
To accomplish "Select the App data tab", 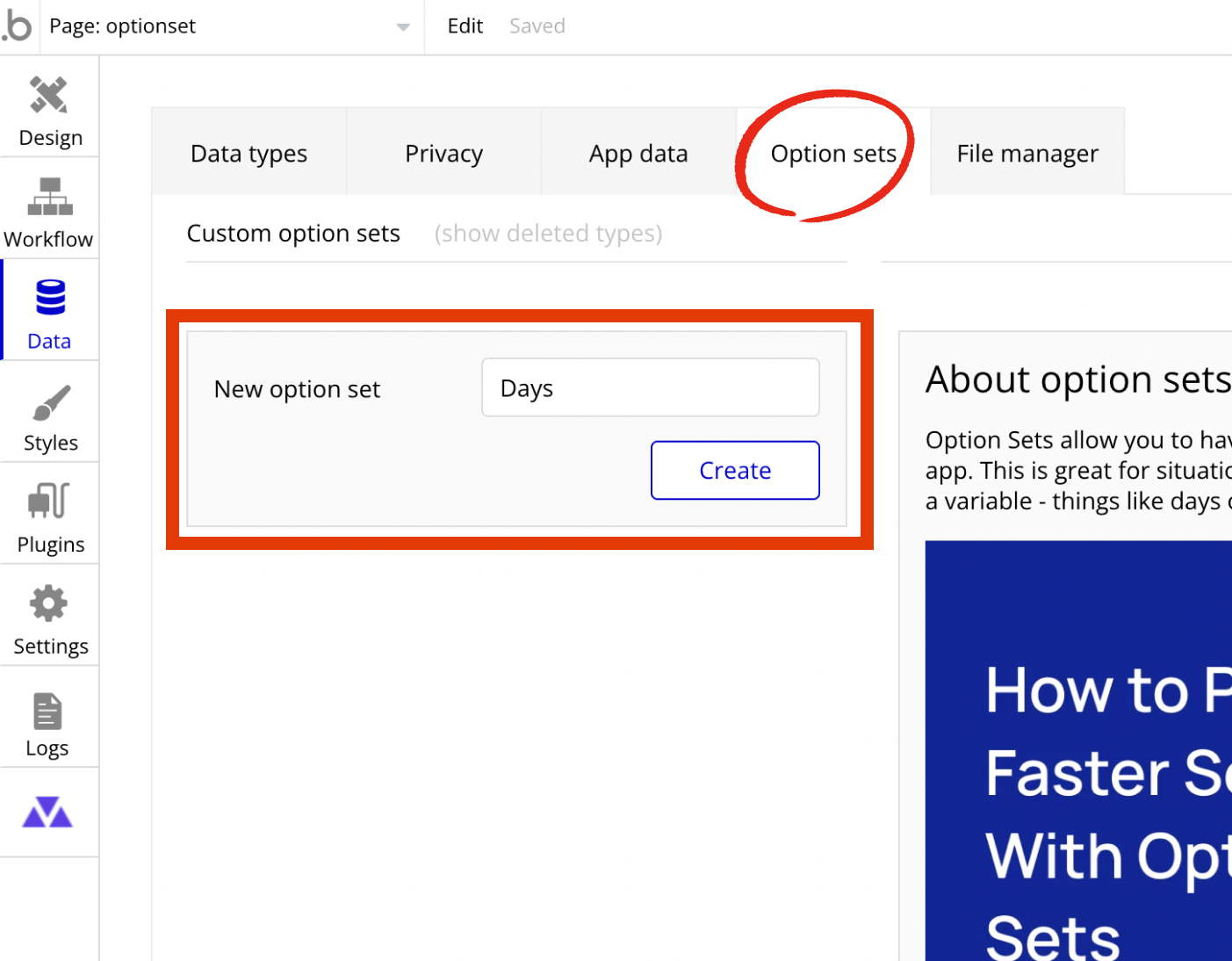I will (x=638, y=154).
